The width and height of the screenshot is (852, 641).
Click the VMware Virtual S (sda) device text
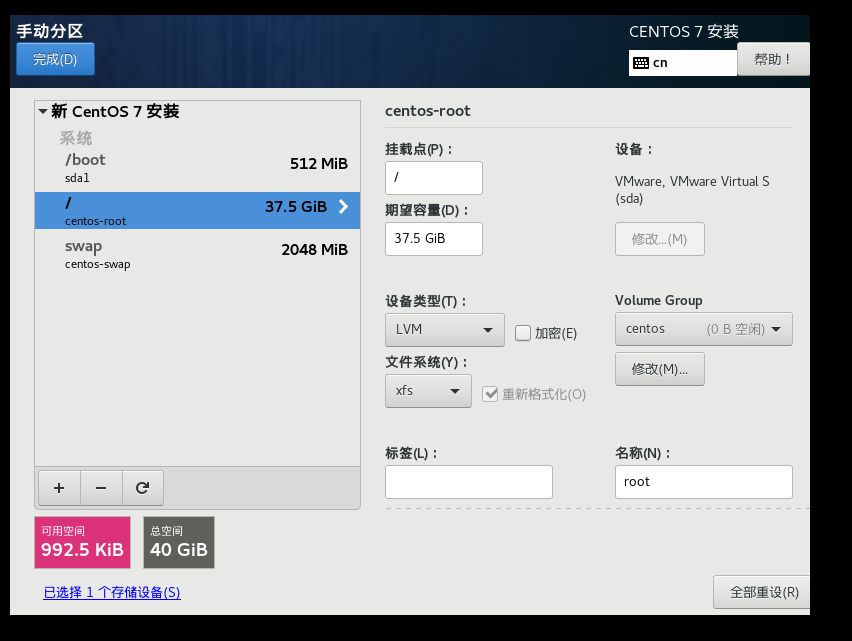tap(692, 190)
